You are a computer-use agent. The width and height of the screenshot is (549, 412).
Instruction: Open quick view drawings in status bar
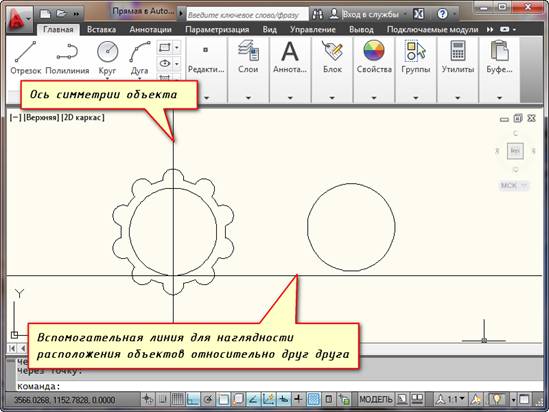pos(417,399)
